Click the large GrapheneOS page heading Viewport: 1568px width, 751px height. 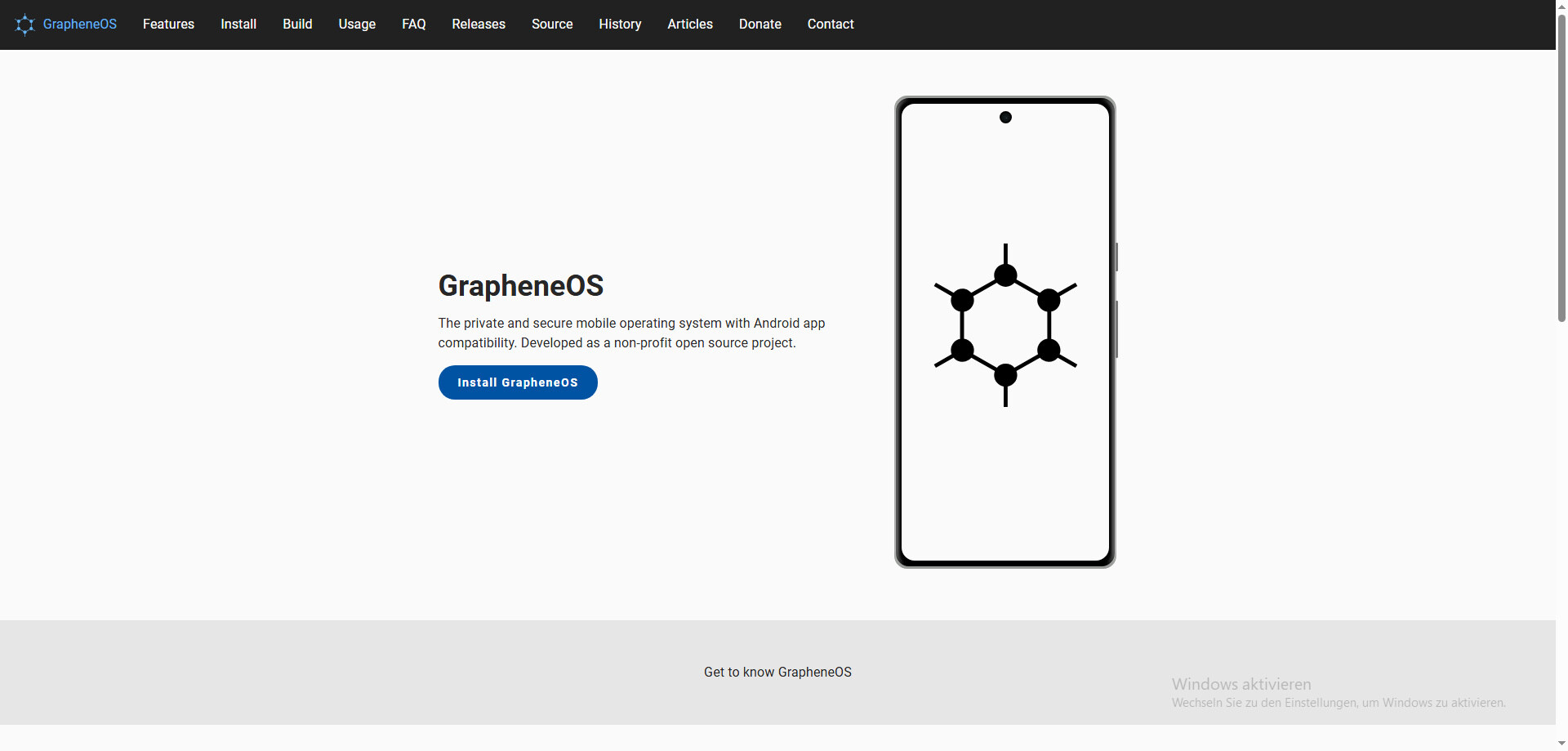click(x=521, y=286)
